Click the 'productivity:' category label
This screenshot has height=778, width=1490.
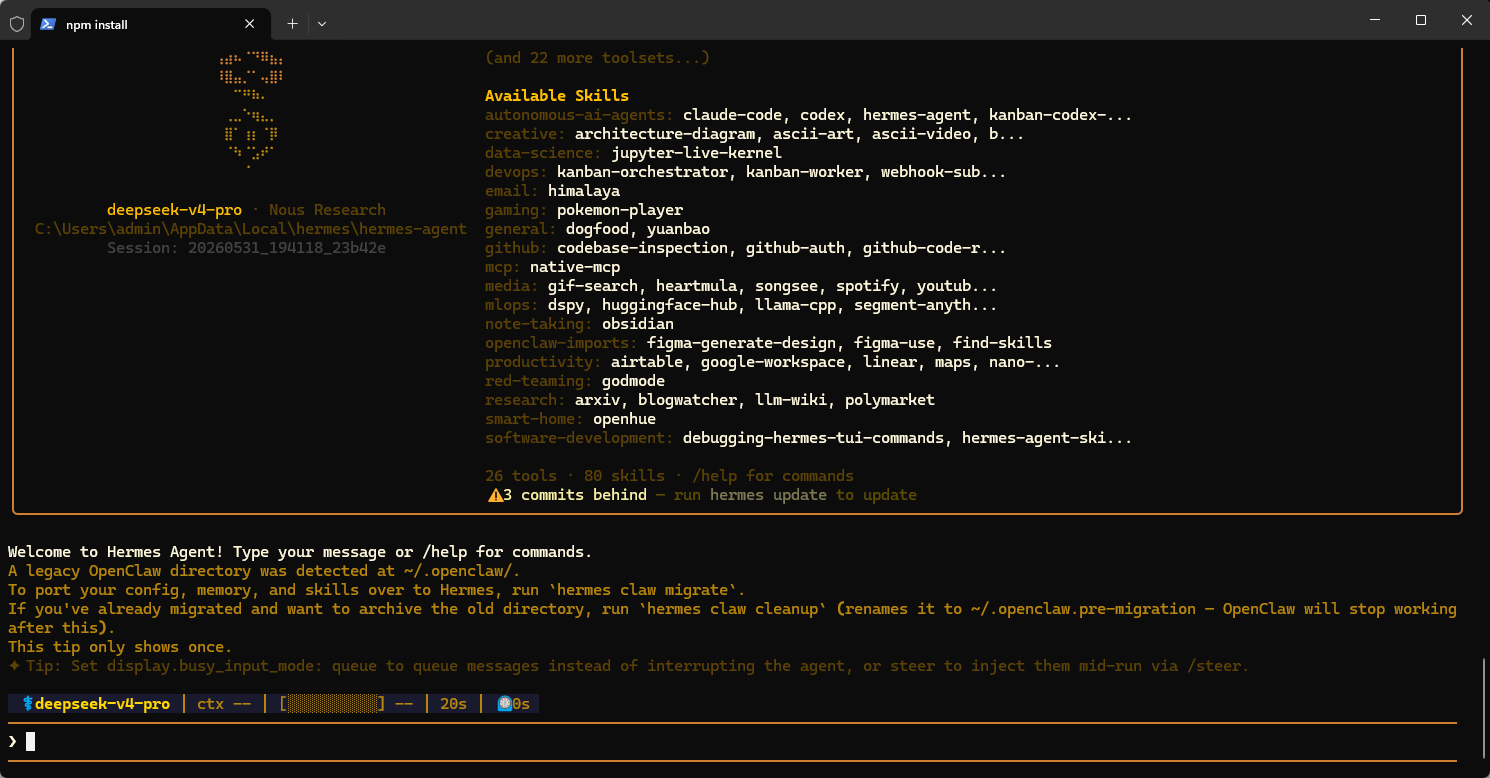[x=543, y=362]
